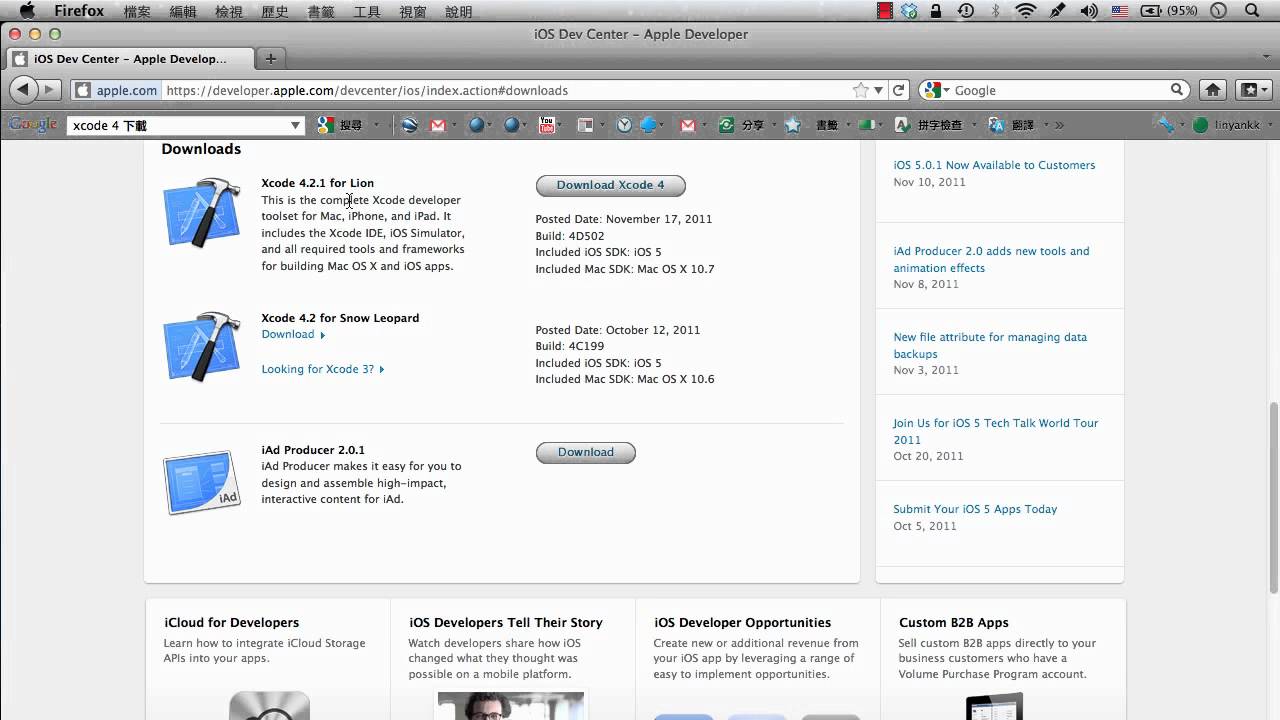Go back with the browser Back arrow
The width and height of the screenshot is (1280, 720).
23,90
